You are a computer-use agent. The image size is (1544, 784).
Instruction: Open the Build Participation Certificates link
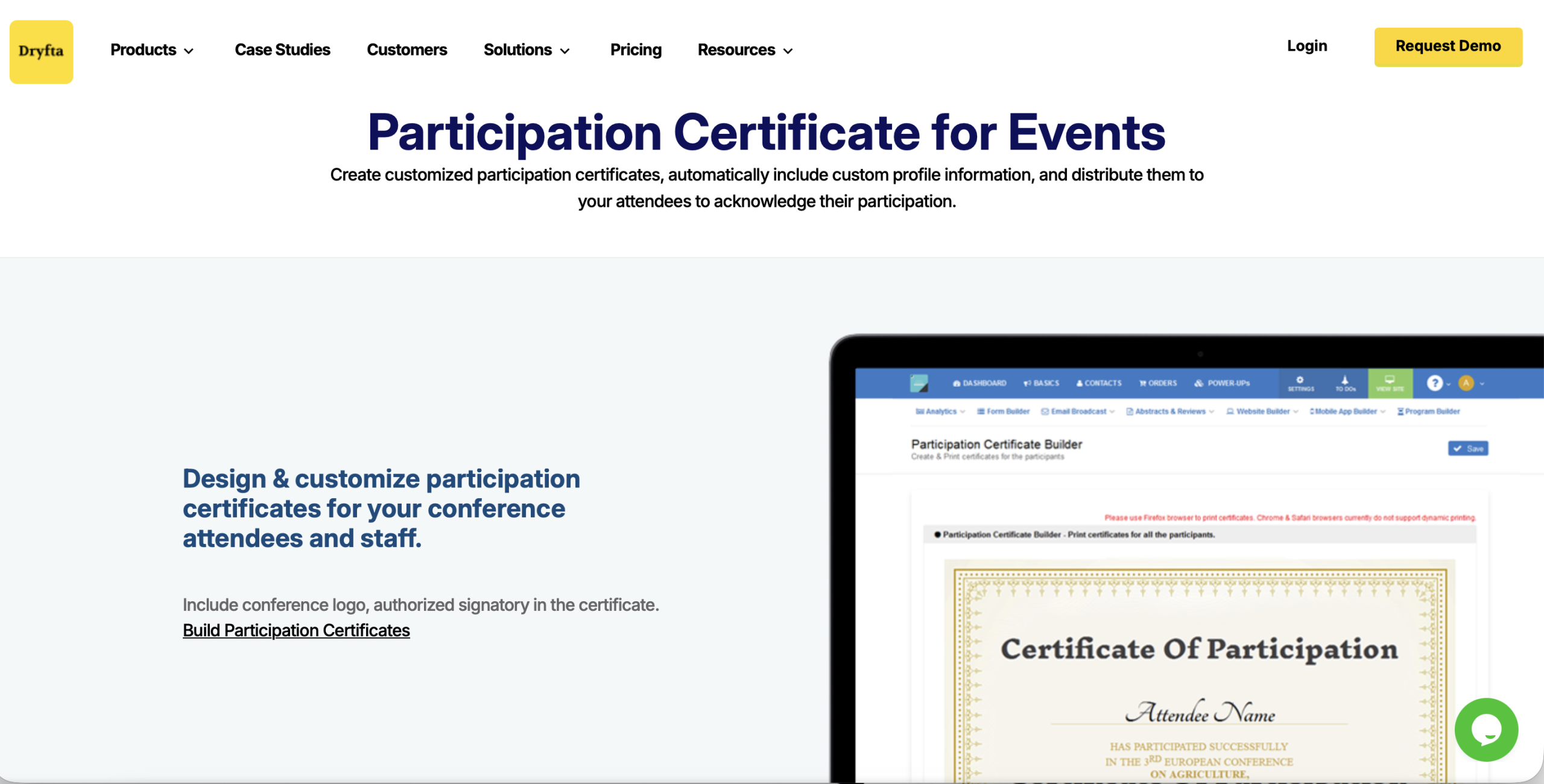(296, 630)
